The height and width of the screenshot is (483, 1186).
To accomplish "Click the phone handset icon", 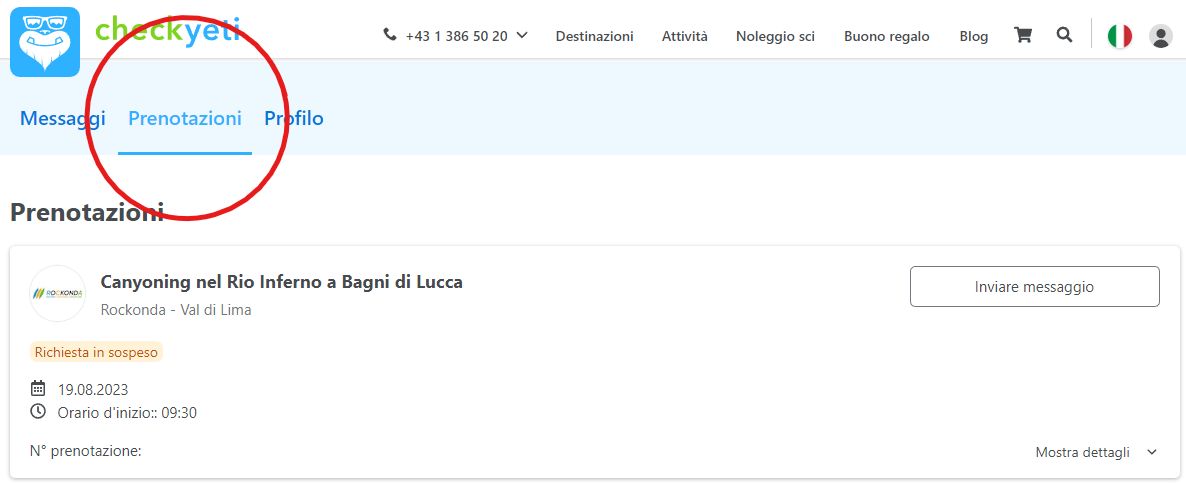I will 390,35.
